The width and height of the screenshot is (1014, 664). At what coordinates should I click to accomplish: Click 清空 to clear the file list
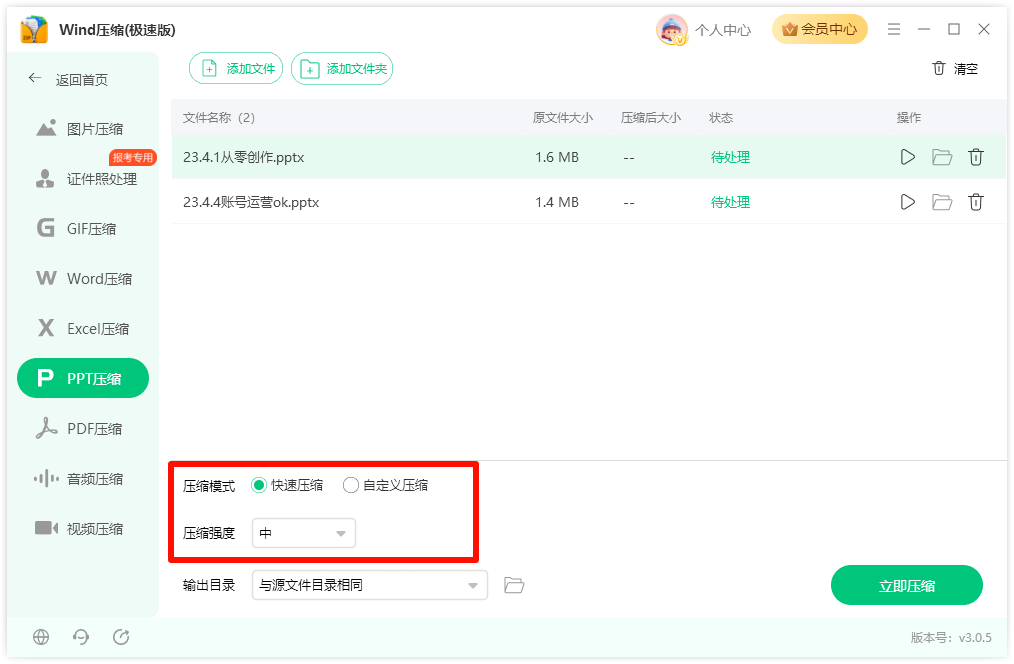tap(955, 69)
